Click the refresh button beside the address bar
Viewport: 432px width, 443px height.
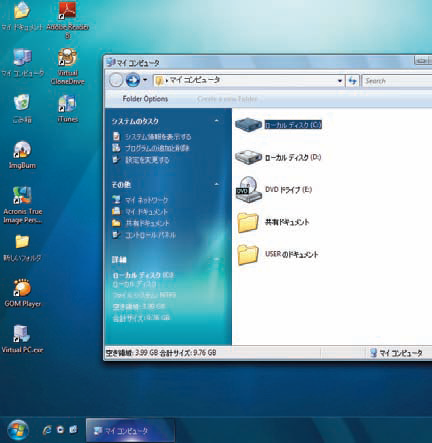click(x=353, y=81)
